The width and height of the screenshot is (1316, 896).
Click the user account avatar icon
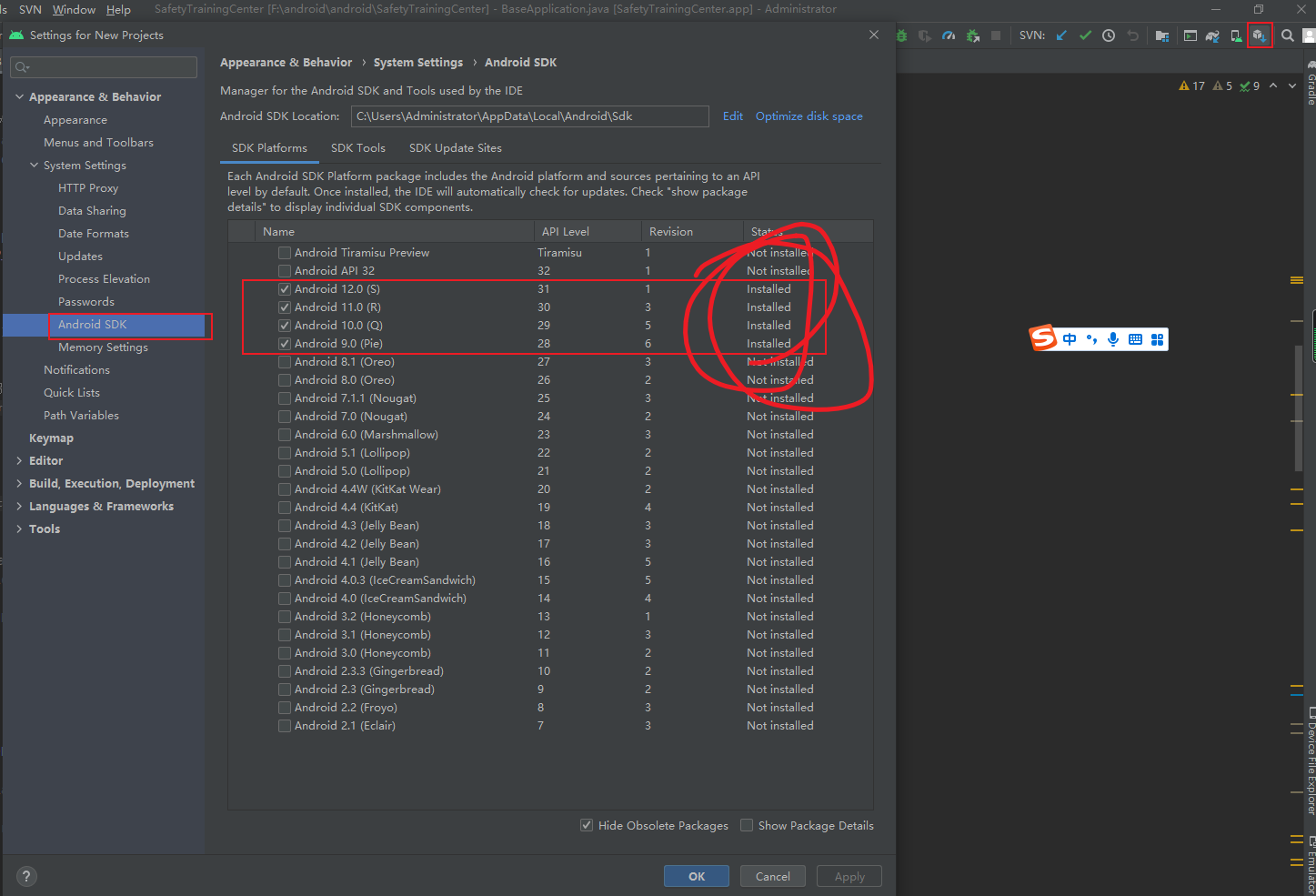[1310, 35]
